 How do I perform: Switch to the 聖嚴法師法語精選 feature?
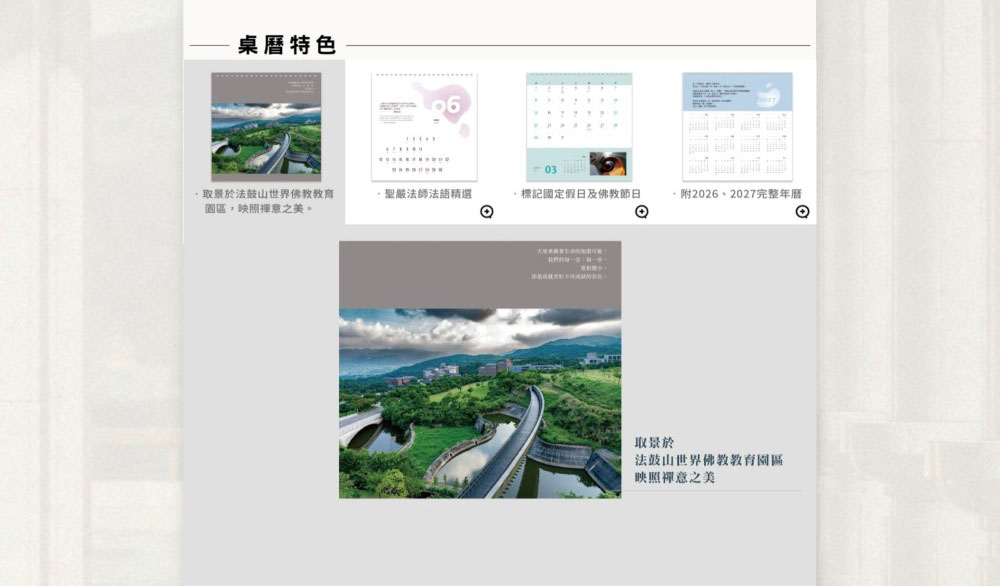[424, 194]
